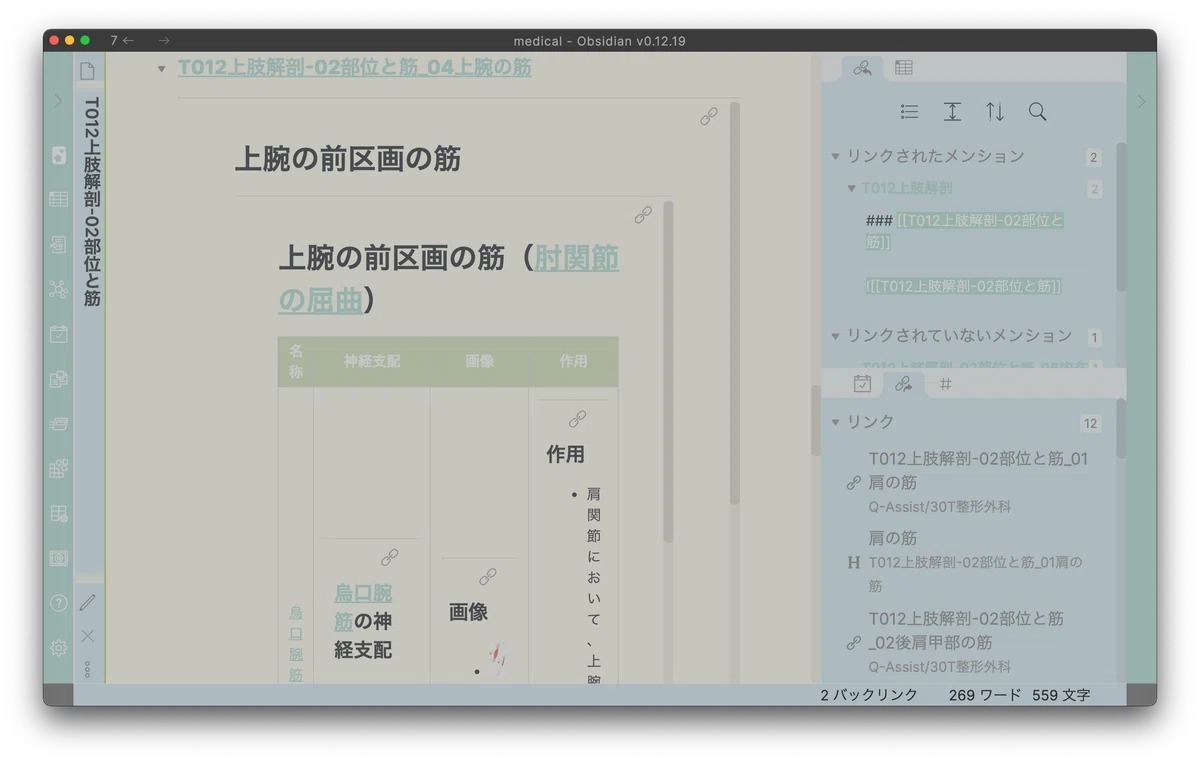
Task: Switch to the tags # tab
Action: pyautogui.click(x=946, y=384)
